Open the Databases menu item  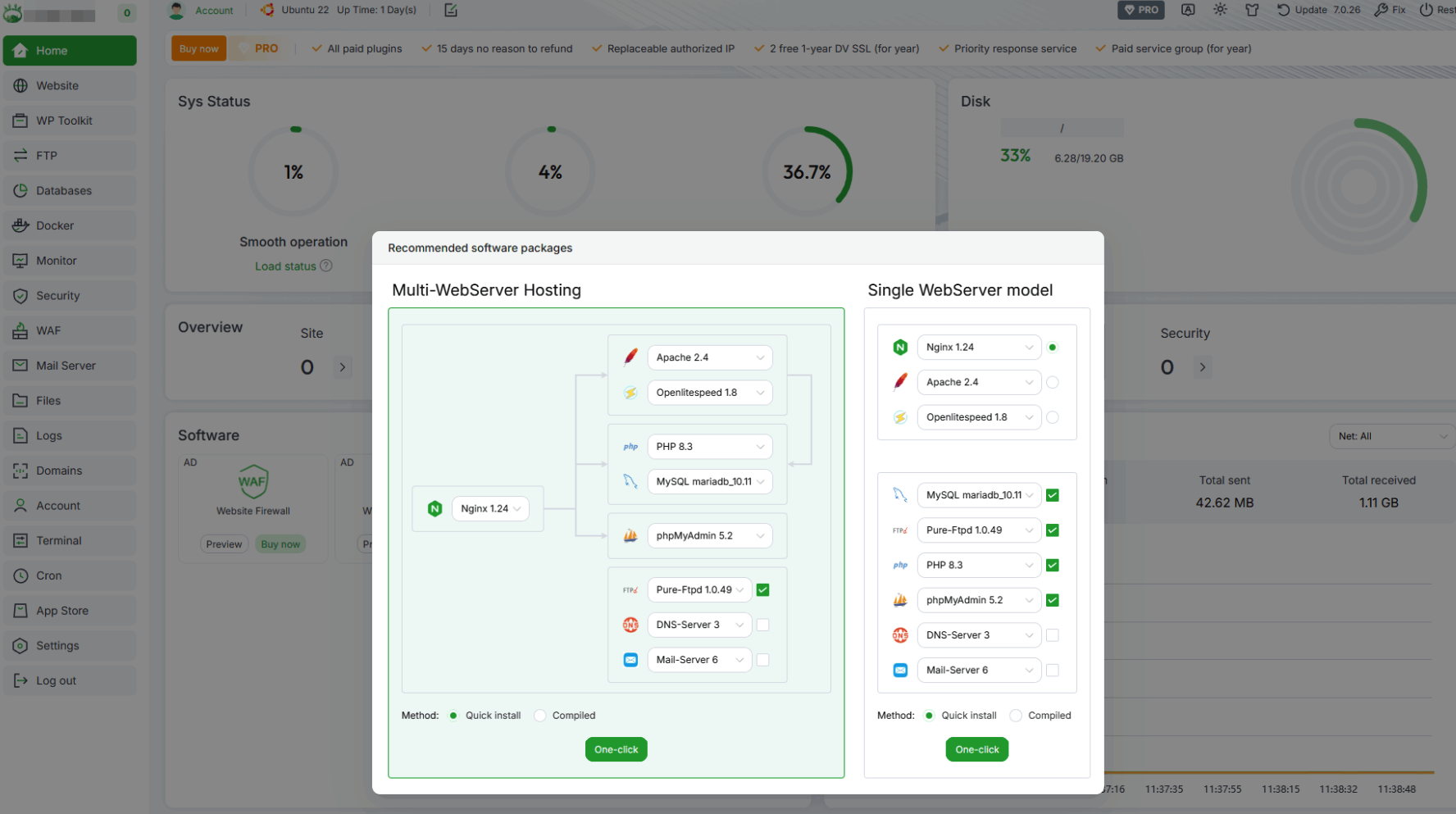click(x=64, y=191)
